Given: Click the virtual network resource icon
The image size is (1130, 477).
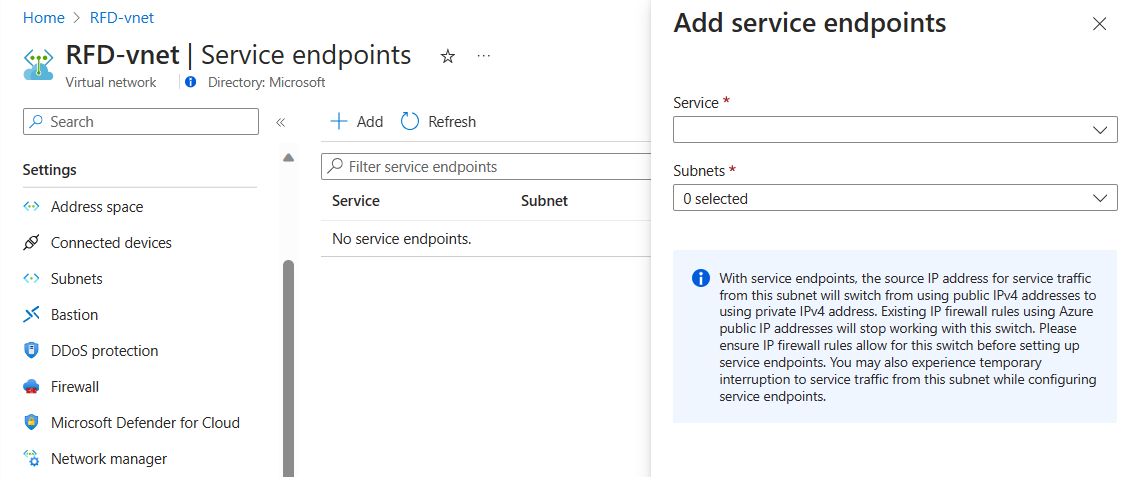Looking at the screenshot, I should pos(38,63).
